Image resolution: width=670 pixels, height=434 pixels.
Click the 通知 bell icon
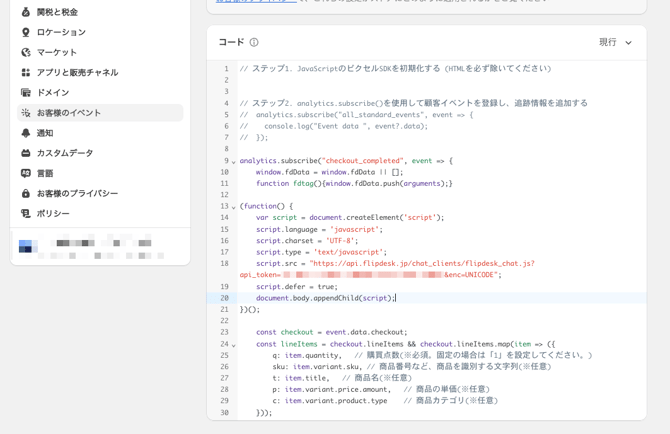click(26, 133)
